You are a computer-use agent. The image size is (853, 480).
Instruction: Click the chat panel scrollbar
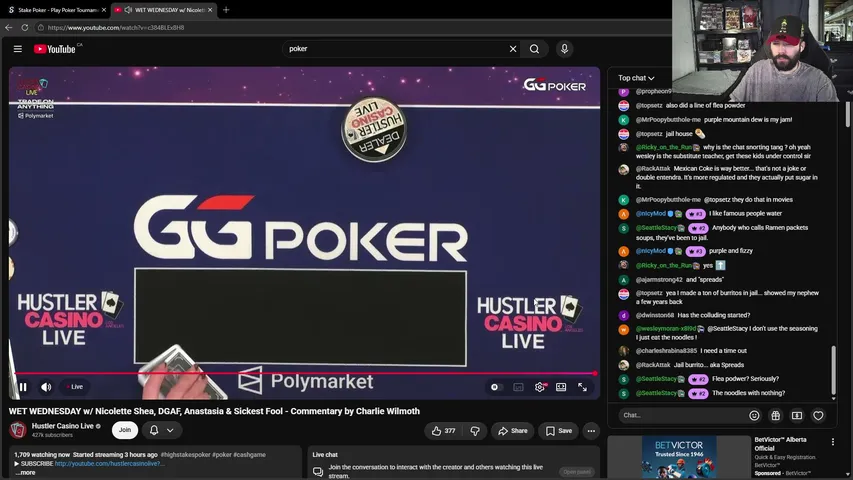833,370
